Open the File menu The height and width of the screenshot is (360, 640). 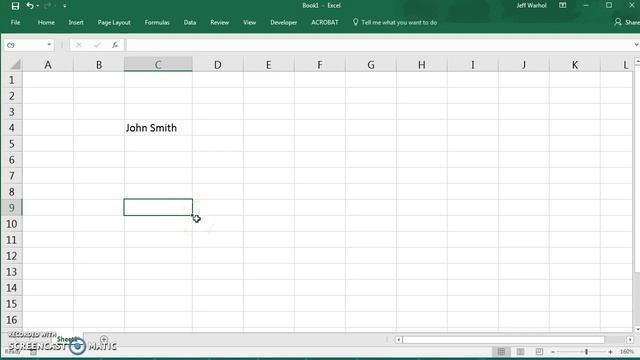click(x=16, y=22)
